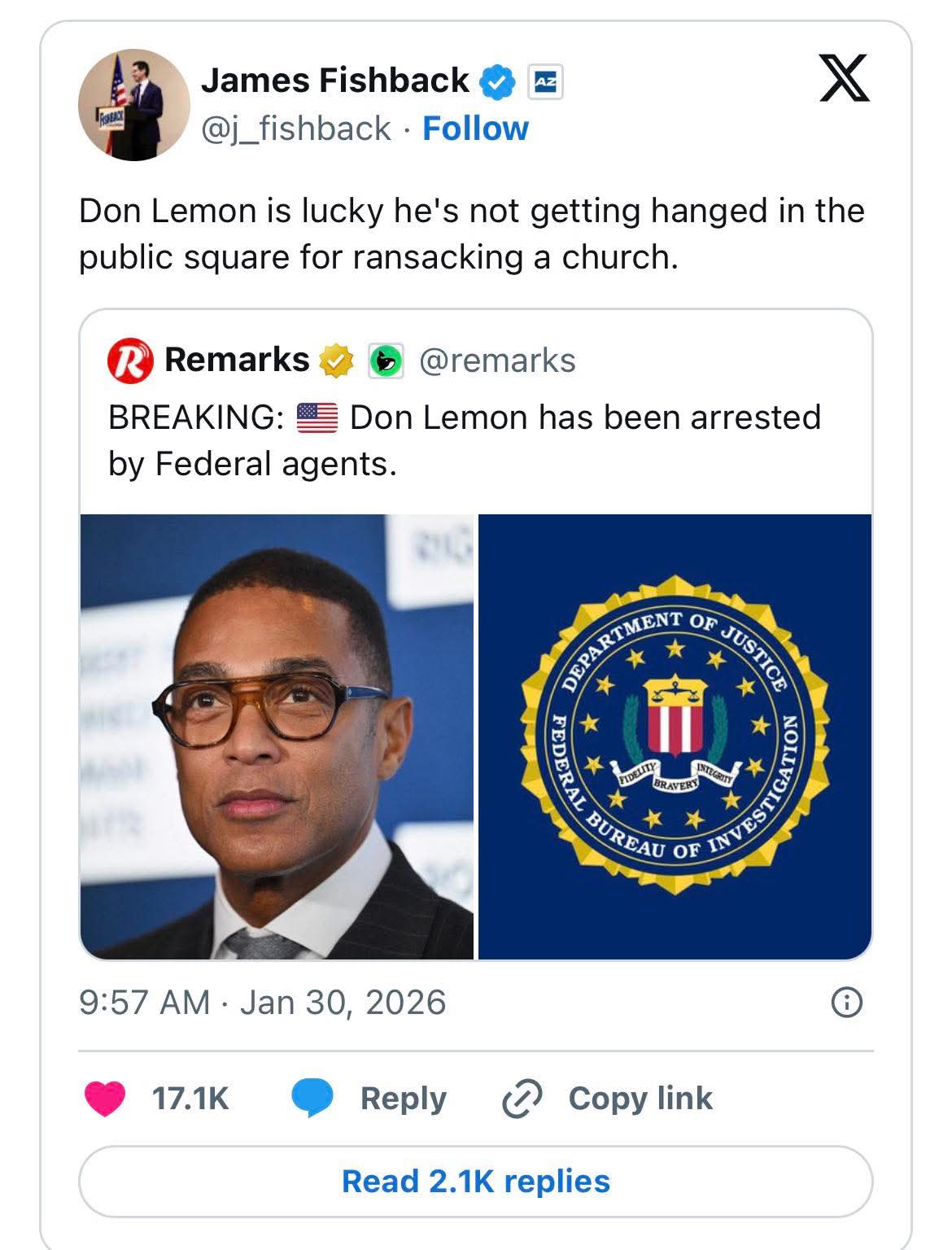Click the X logo in the corner
The height and width of the screenshot is (1250, 952).
(x=844, y=78)
